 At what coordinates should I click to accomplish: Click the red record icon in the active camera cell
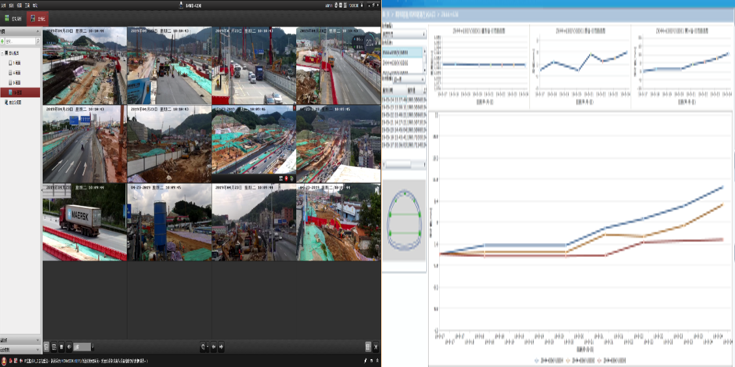click(x=285, y=179)
